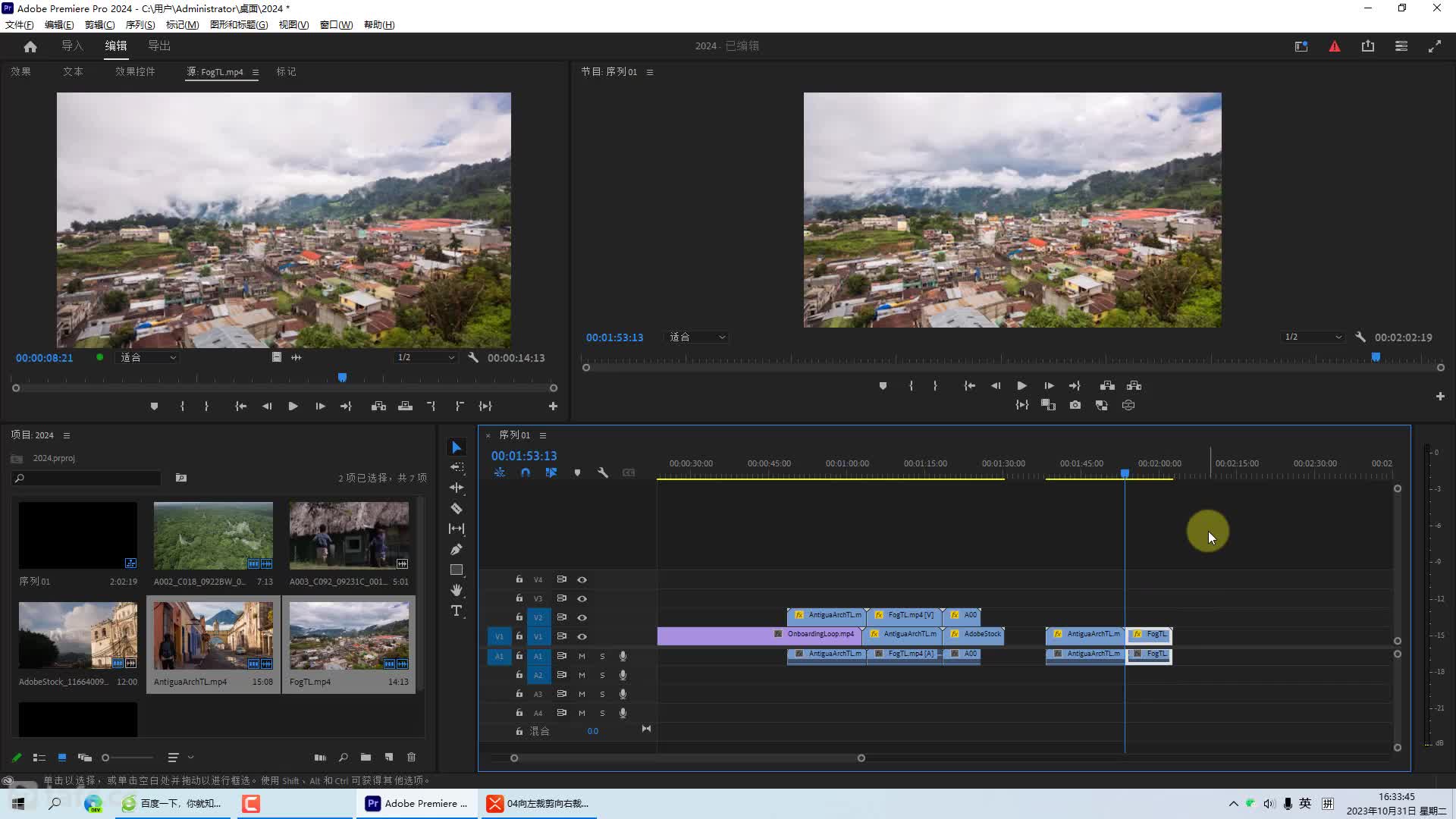
Task: Toggle V4 track output eye
Action: 582,580
